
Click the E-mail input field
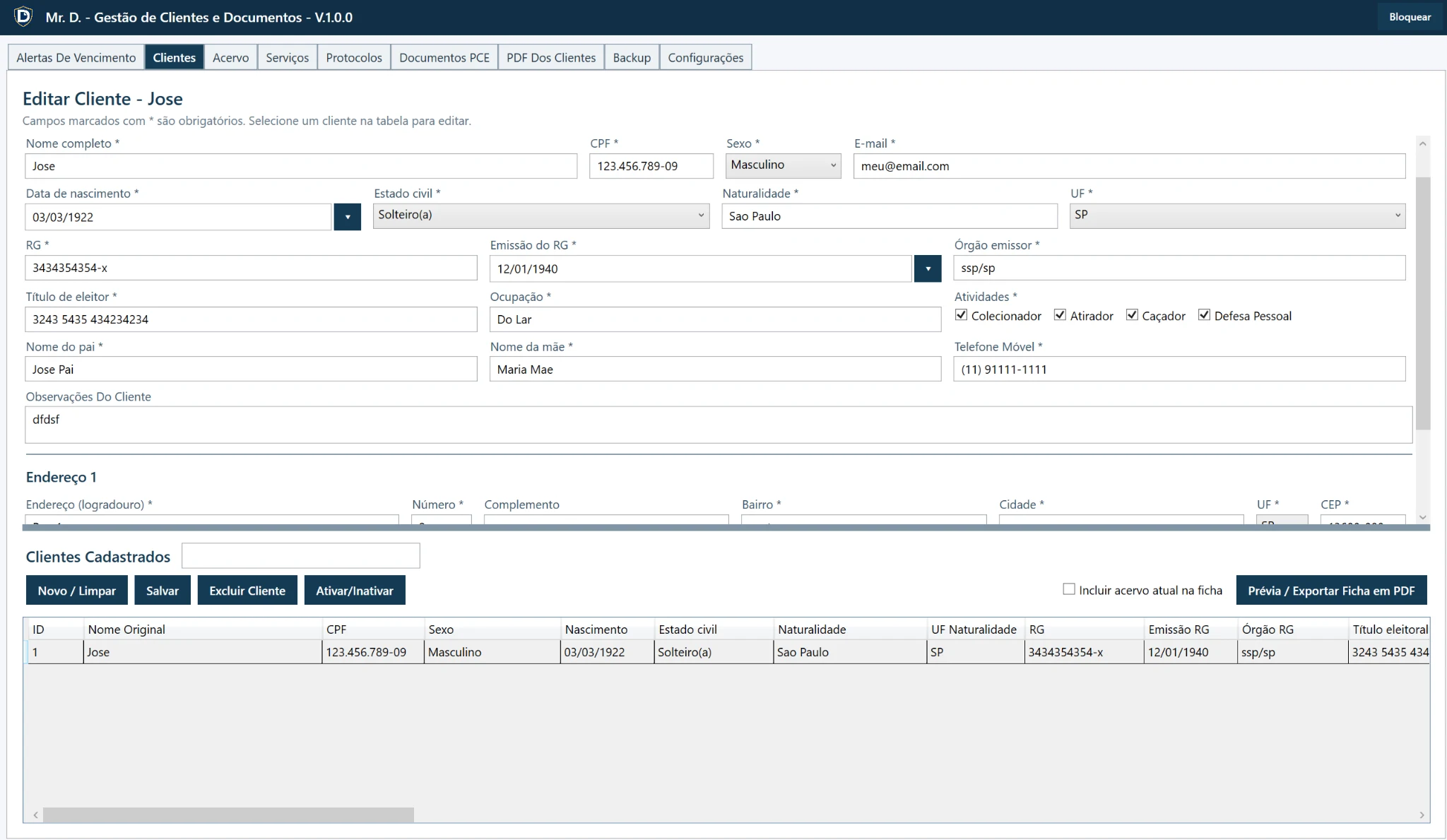(x=1129, y=166)
